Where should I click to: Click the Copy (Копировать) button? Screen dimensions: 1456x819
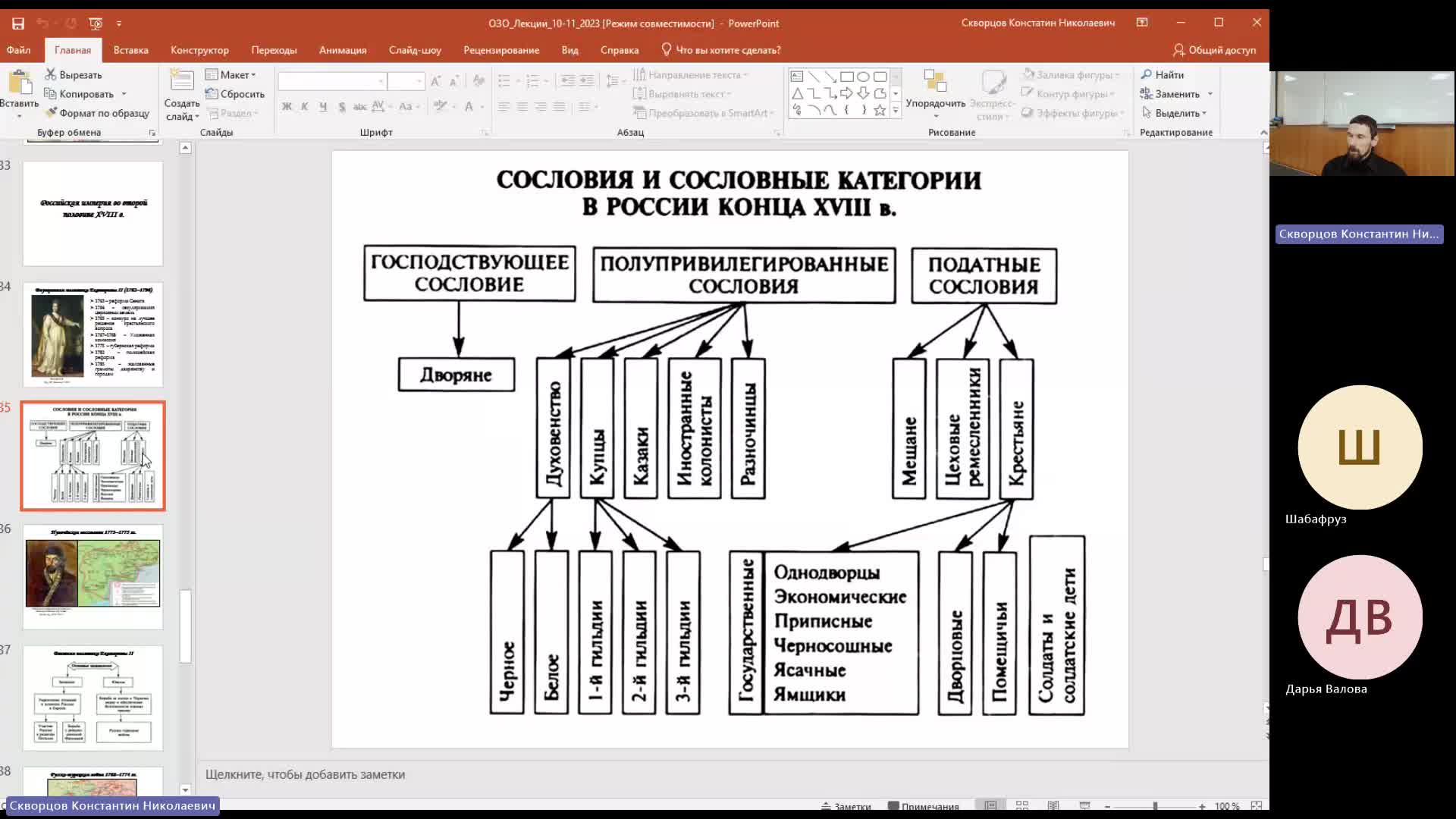79,93
